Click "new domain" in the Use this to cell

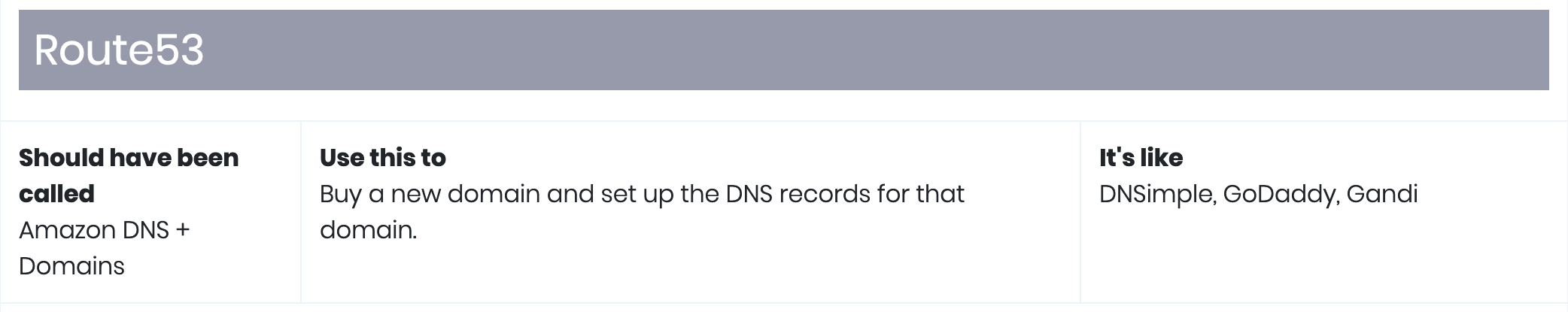pos(466,194)
